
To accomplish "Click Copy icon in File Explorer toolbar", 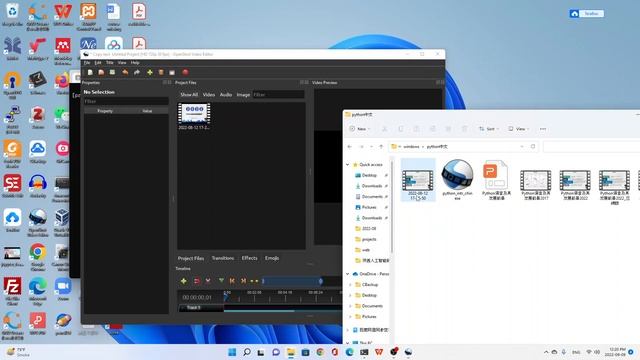I will tap(400, 129).
